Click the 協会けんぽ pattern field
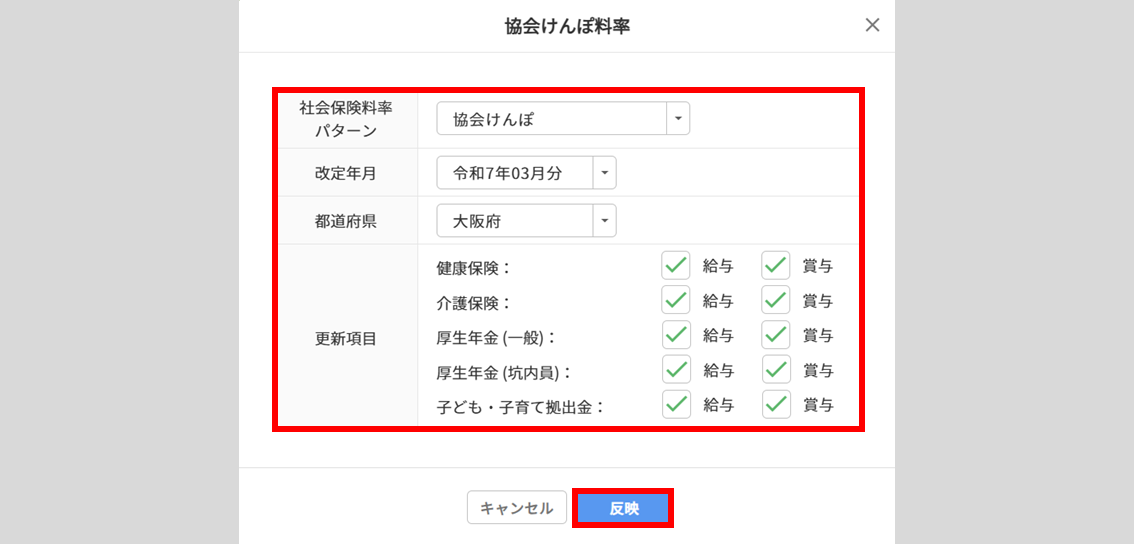 [551, 119]
